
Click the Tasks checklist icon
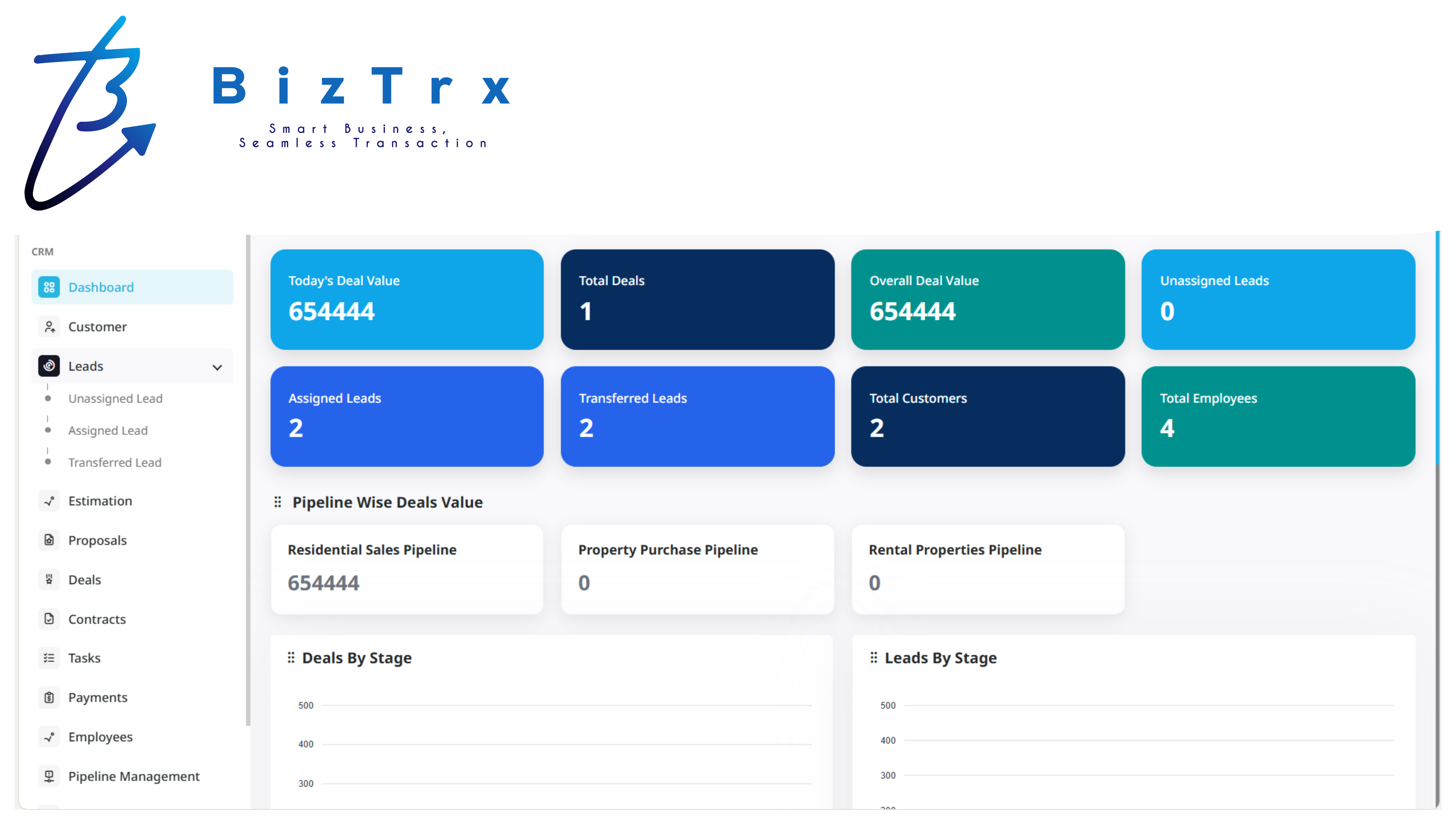coord(49,658)
